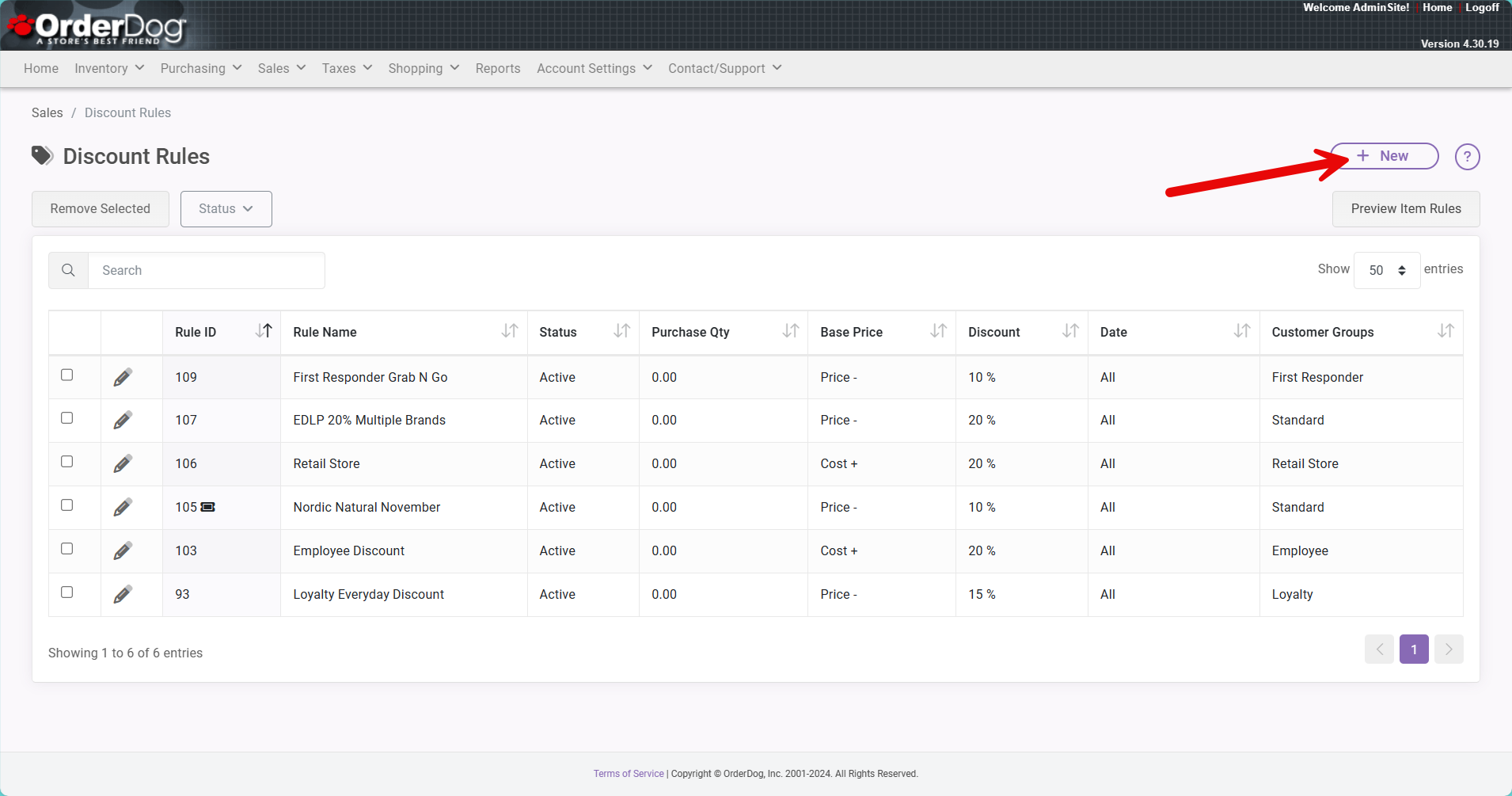
Task: Expand the Contact/Support menu
Action: point(725,68)
